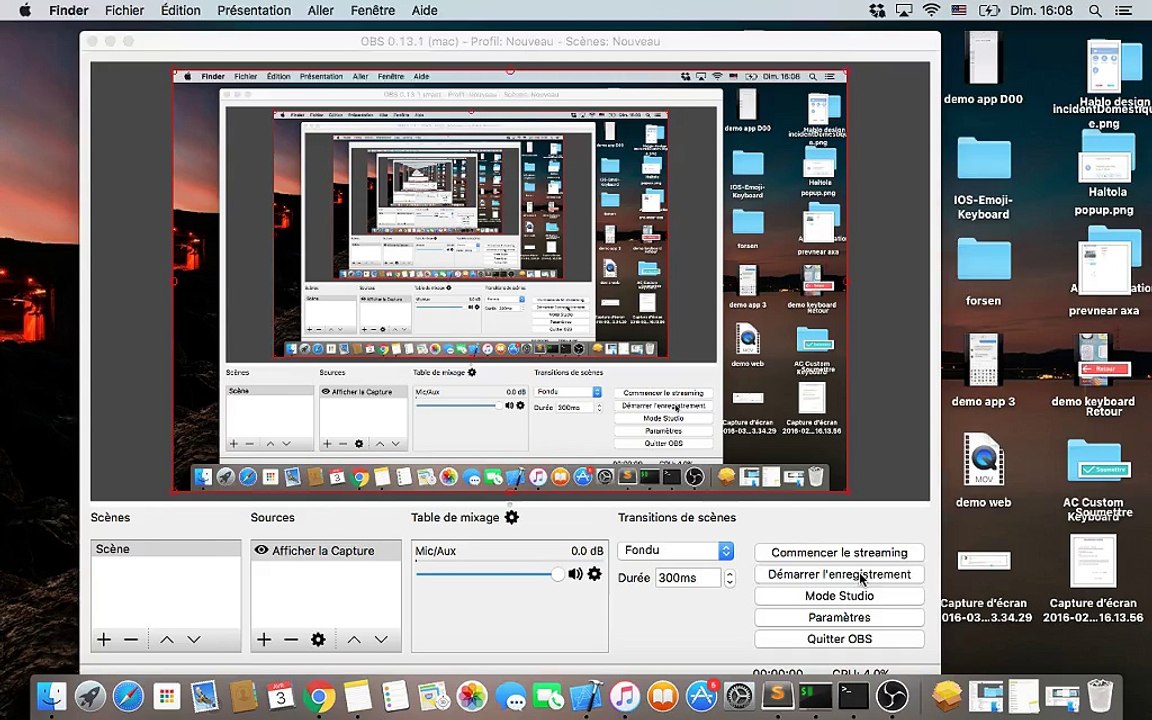Open the Mic/Aux channel settings gear
Viewport: 1152px width, 720px height.
pos(594,574)
